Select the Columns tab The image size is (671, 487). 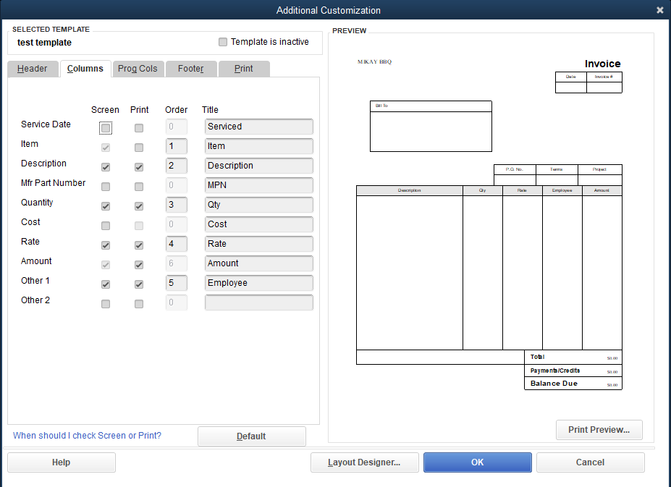click(x=85, y=69)
